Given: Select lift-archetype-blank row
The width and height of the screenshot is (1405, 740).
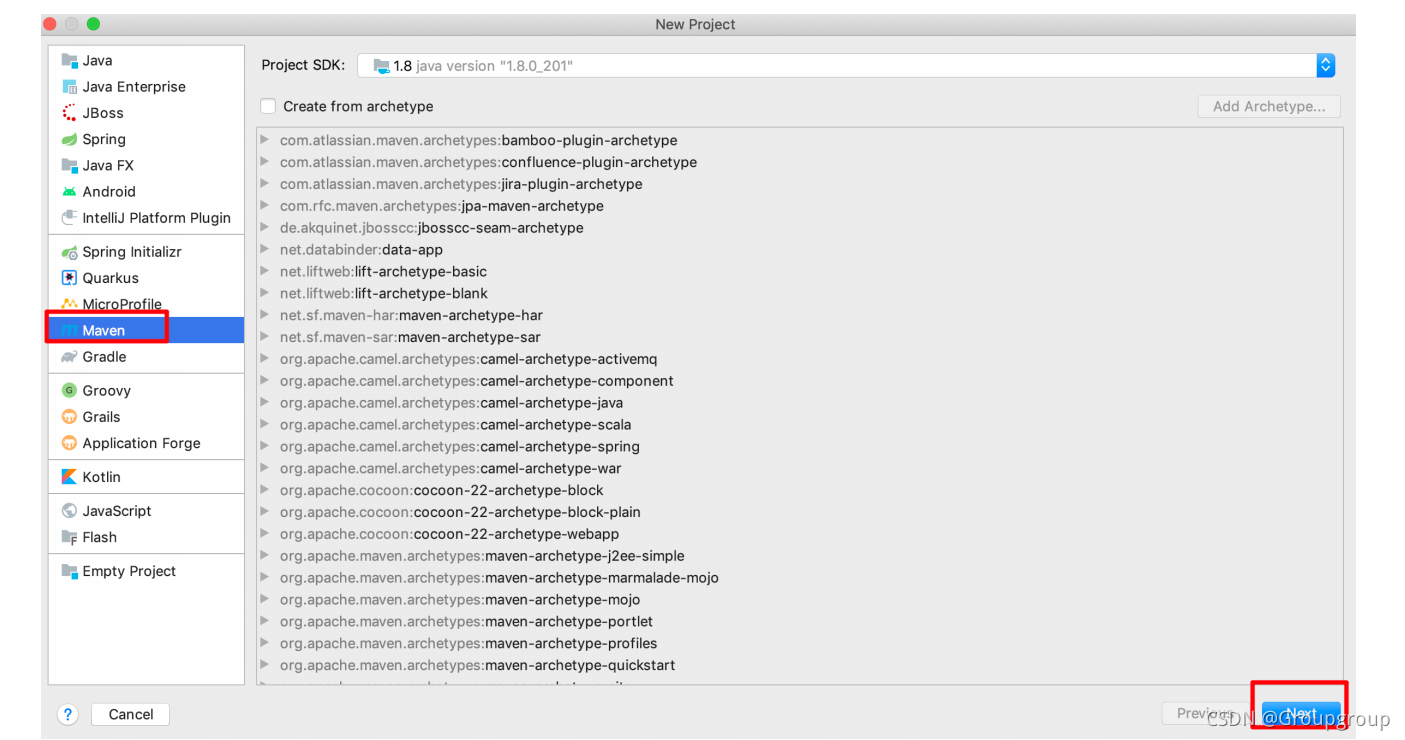Looking at the screenshot, I should click(799, 293).
